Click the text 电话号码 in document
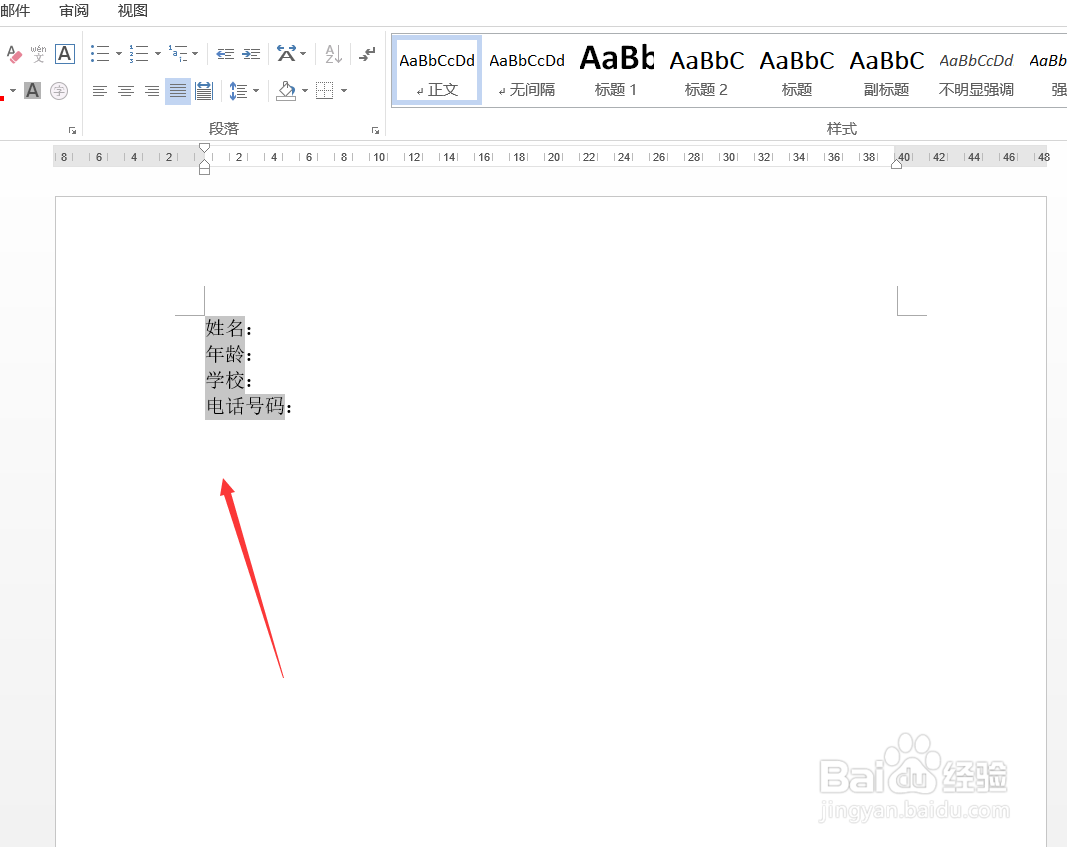 [245, 406]
